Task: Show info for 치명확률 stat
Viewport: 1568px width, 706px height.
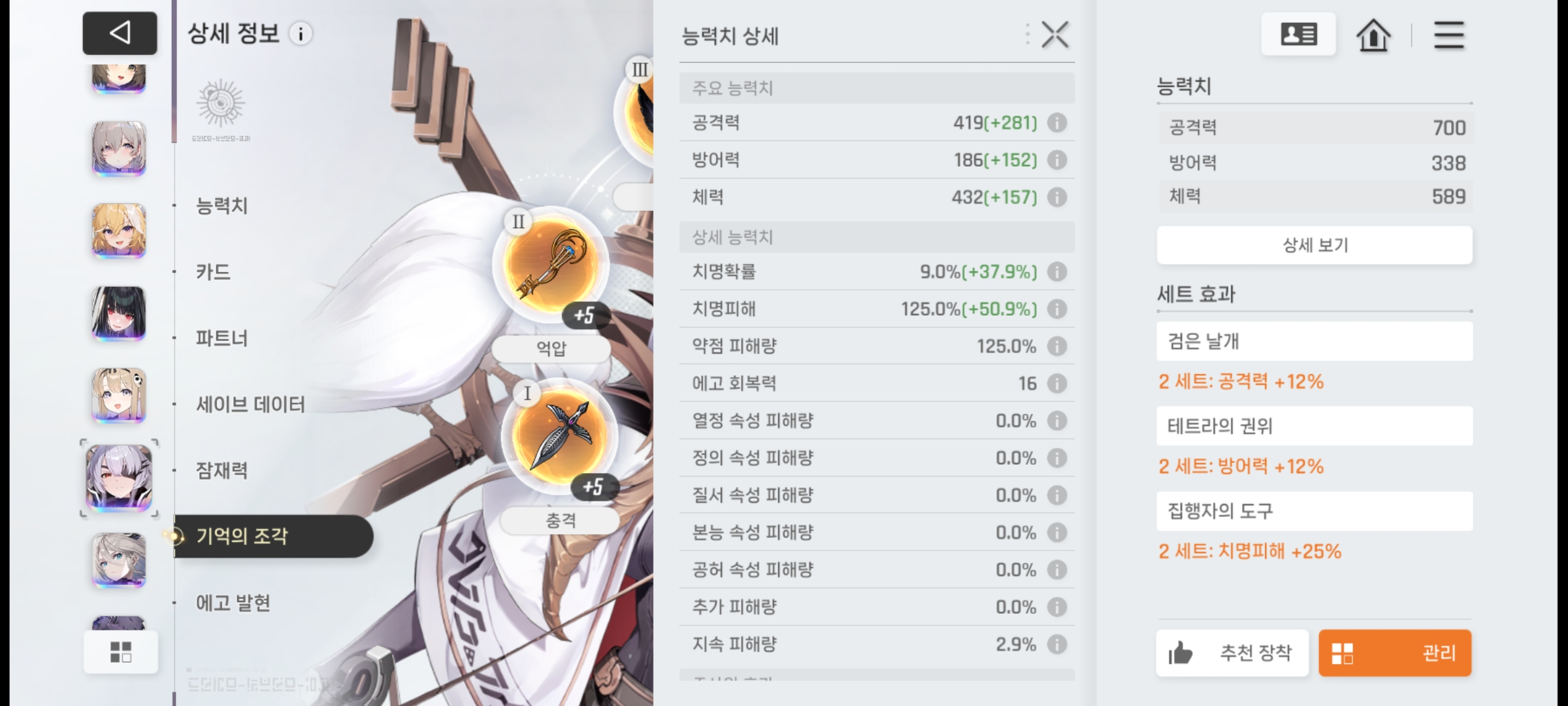Action: (1056, 271)
